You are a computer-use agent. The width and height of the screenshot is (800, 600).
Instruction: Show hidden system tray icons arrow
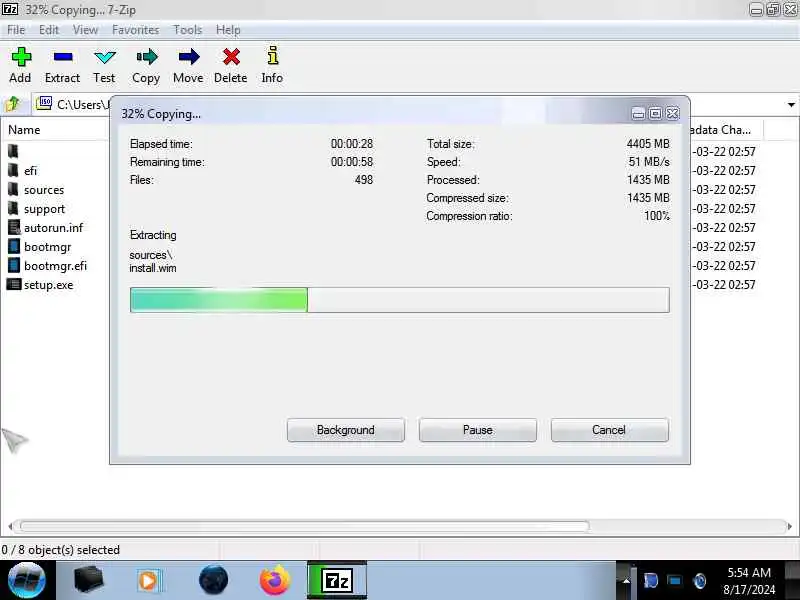tap(627, 581)
